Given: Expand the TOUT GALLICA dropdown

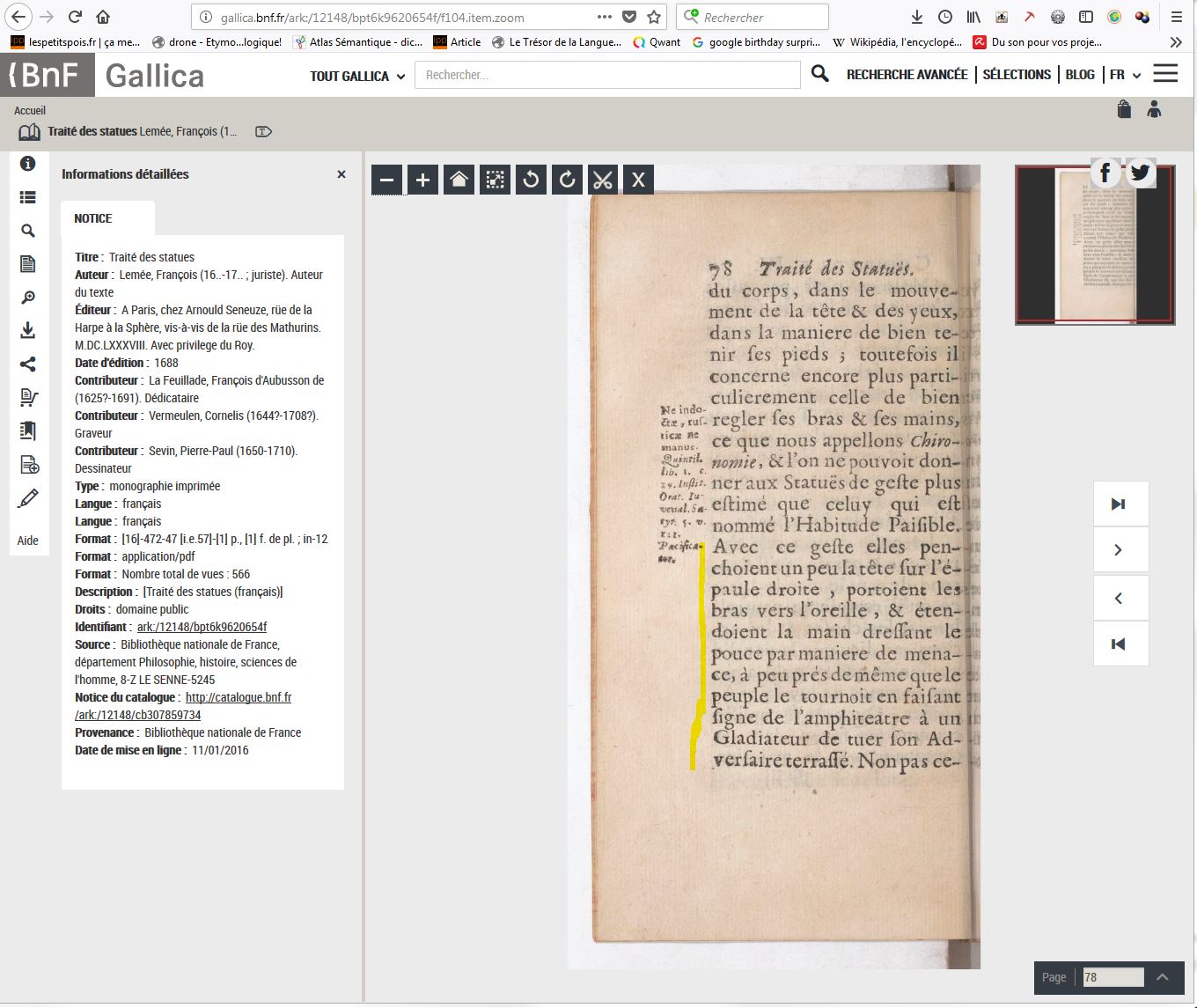Looking at the screenshot, I should coord(357,77).
